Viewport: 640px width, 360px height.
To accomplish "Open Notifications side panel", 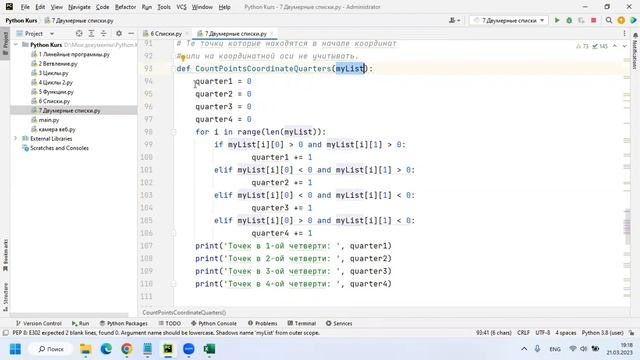I will click(x=635, y=51).
